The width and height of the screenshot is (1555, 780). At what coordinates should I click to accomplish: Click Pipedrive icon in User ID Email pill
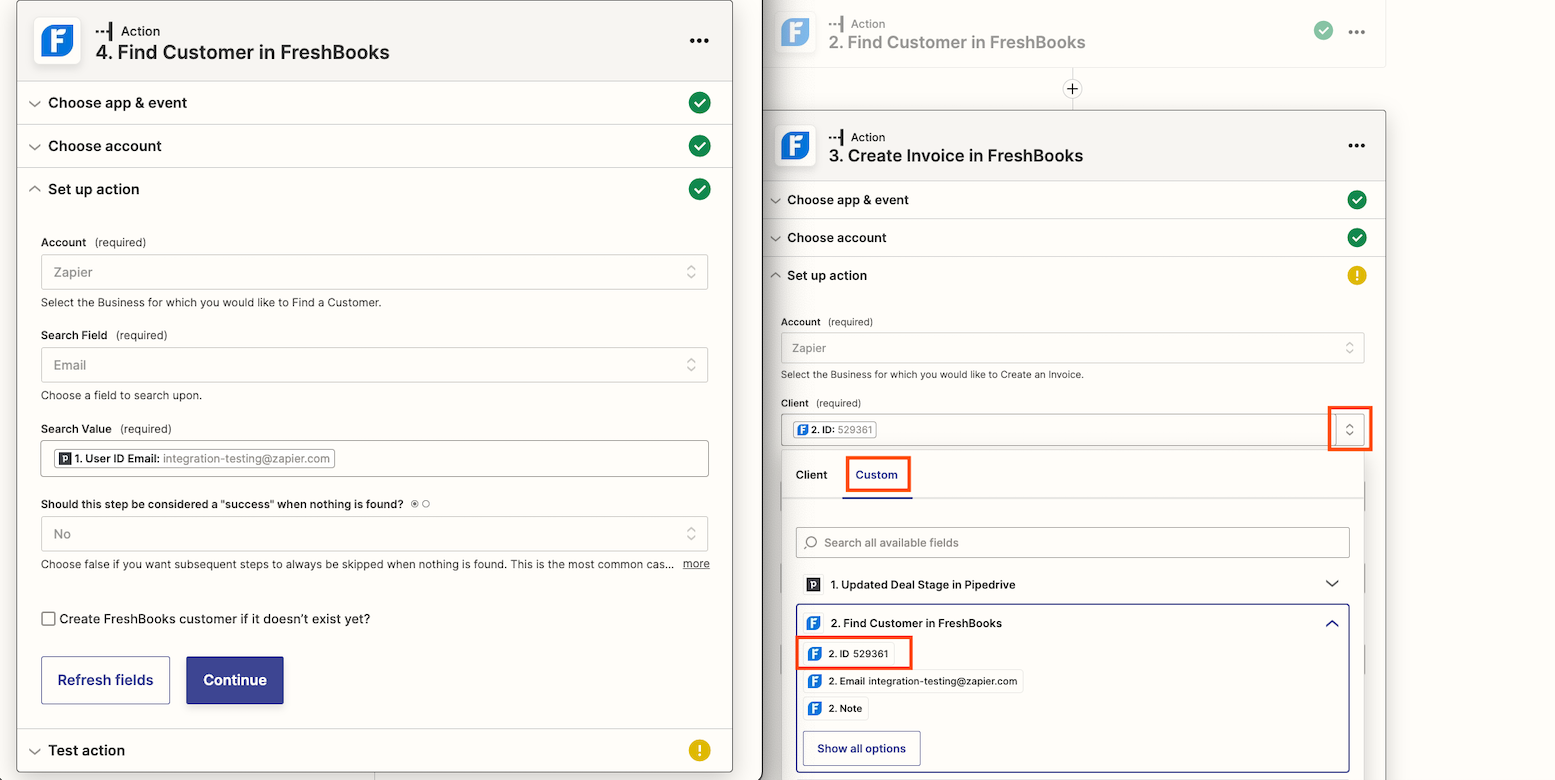click(x=65, y=458)
